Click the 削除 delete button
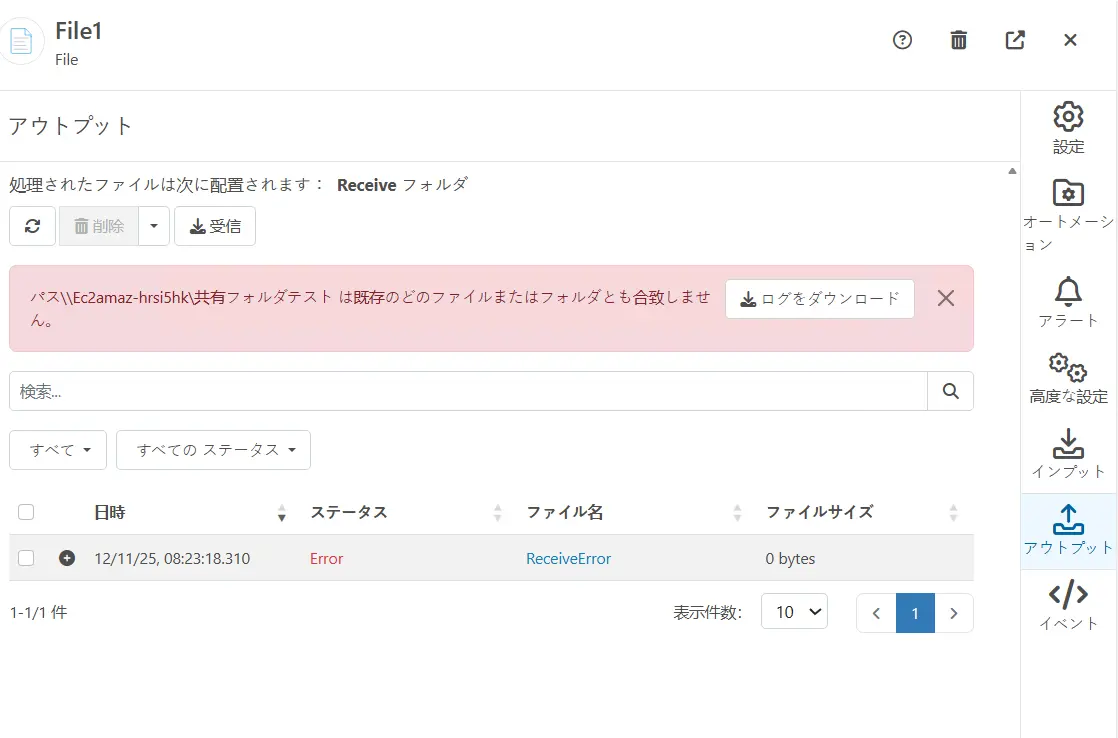This screenshot has width=1118, height=738. click(99, 226)
